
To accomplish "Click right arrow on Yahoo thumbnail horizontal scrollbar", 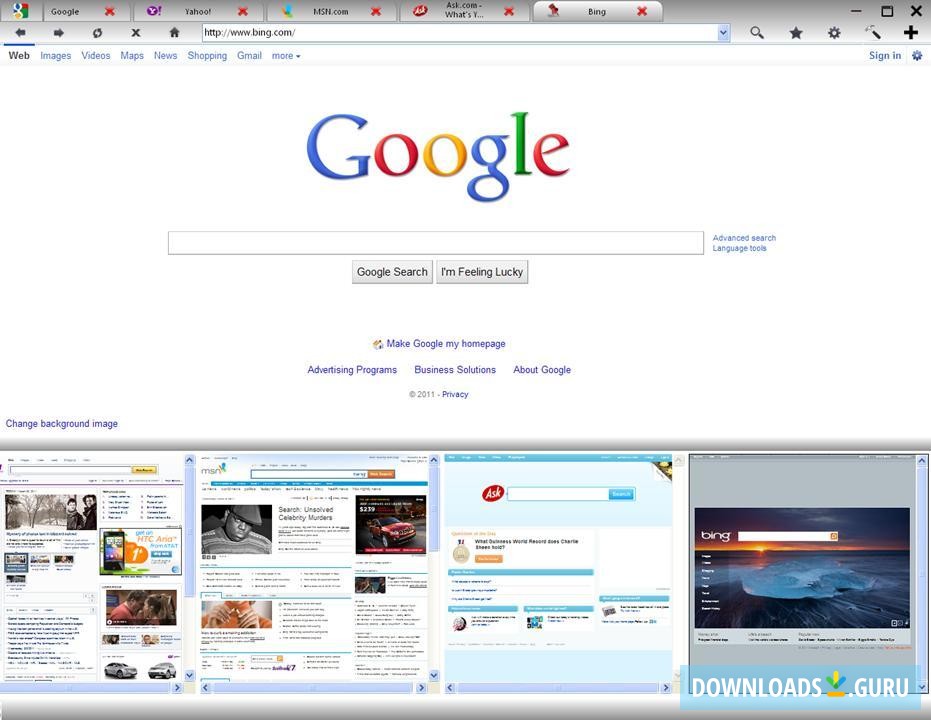I will 177,688.
